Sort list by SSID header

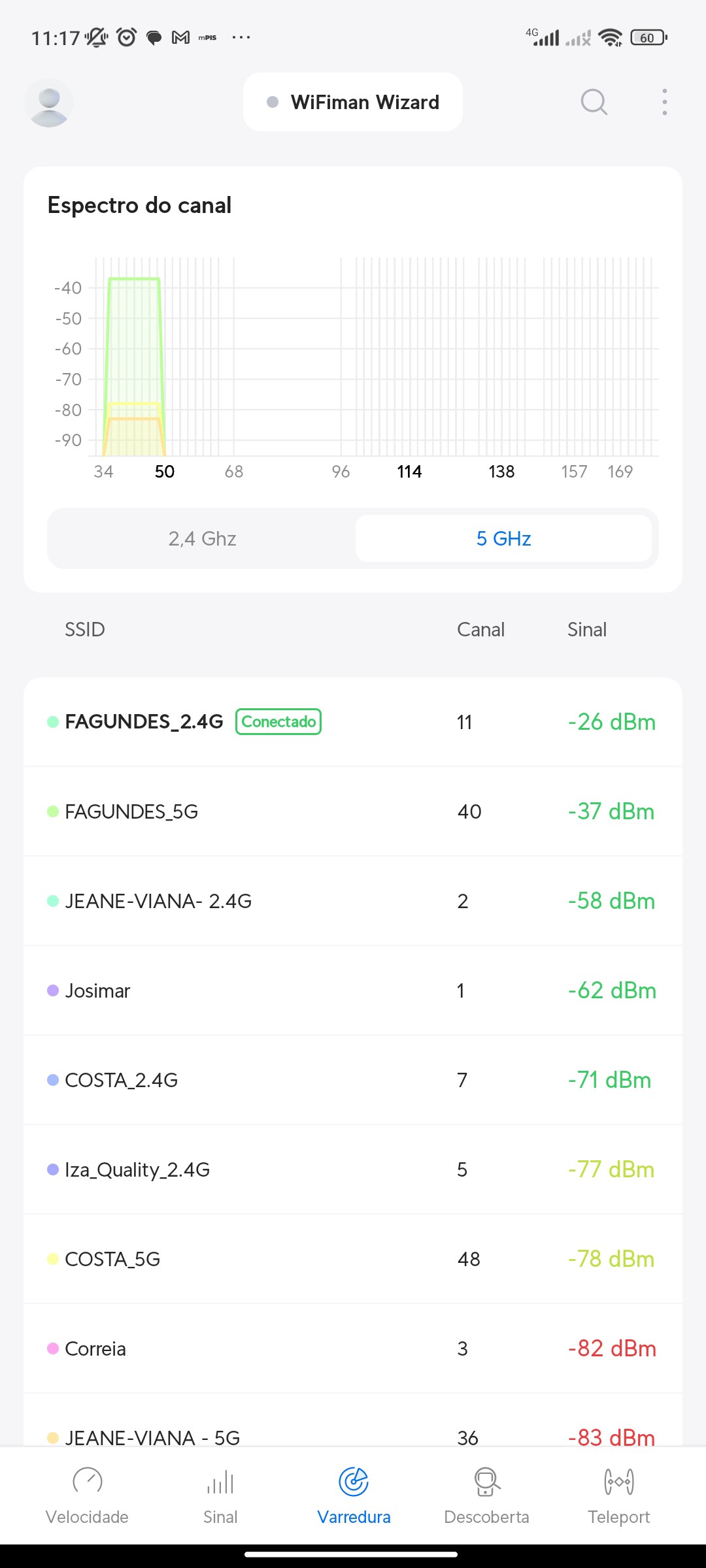point(84,629)
